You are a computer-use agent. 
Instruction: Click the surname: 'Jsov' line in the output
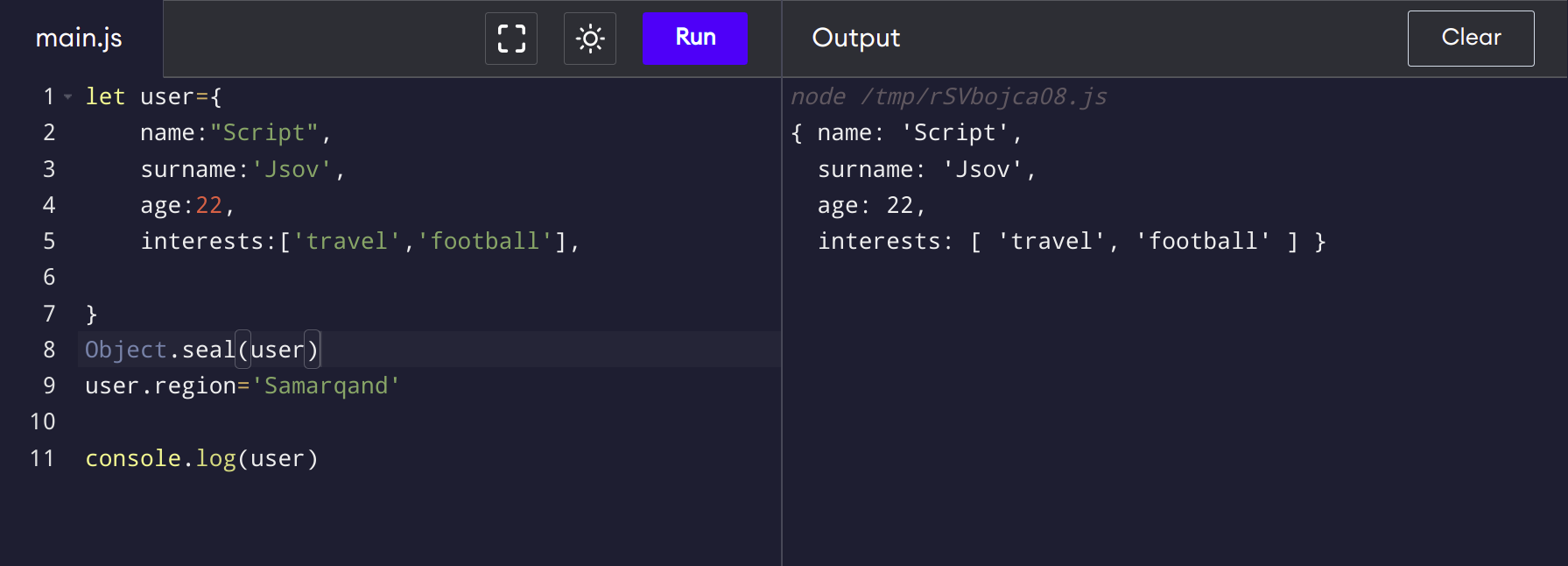point(925,169)
